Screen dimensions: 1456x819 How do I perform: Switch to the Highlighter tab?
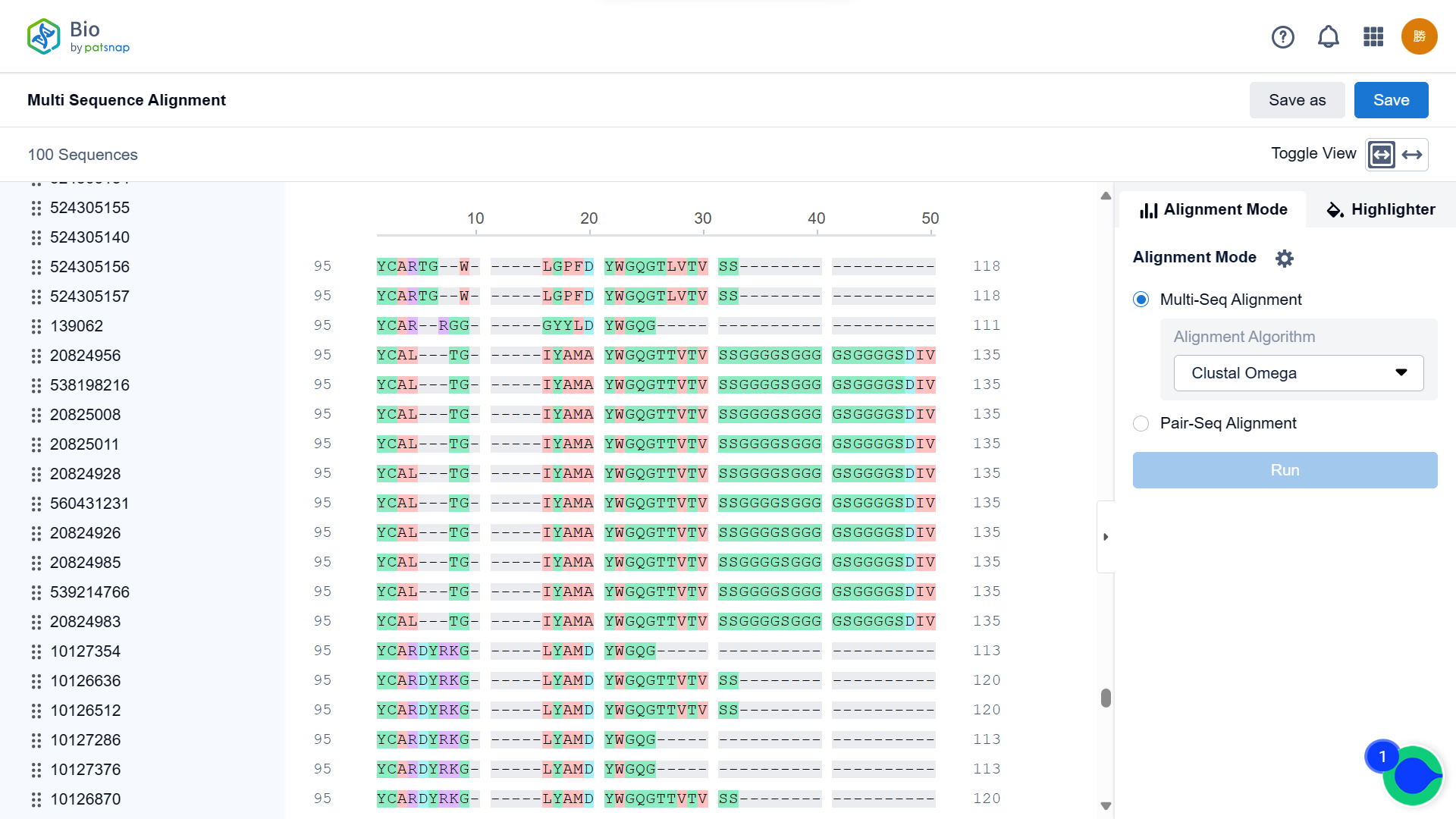pos(1380,209)
